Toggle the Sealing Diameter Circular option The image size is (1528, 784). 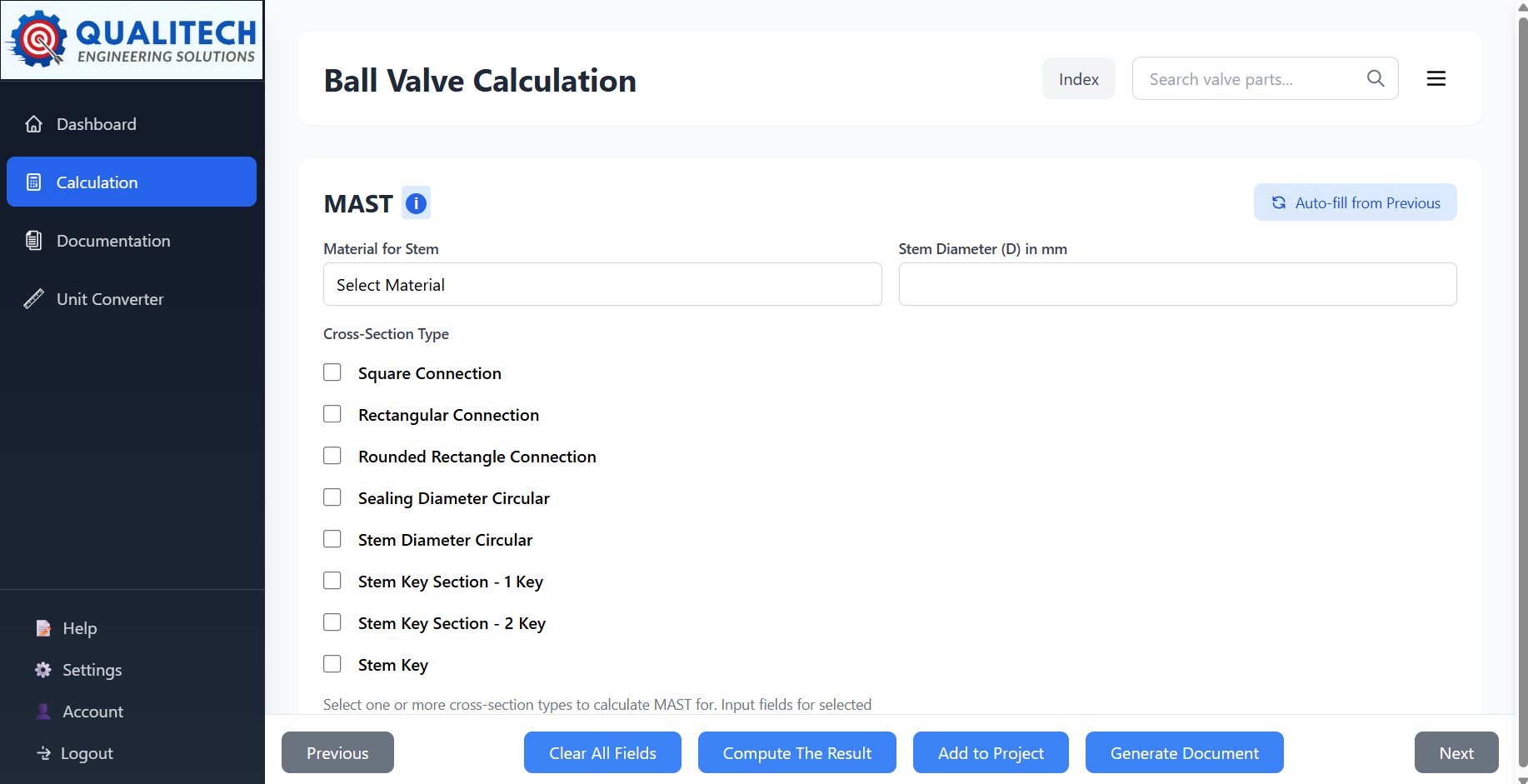click(332, 497)
